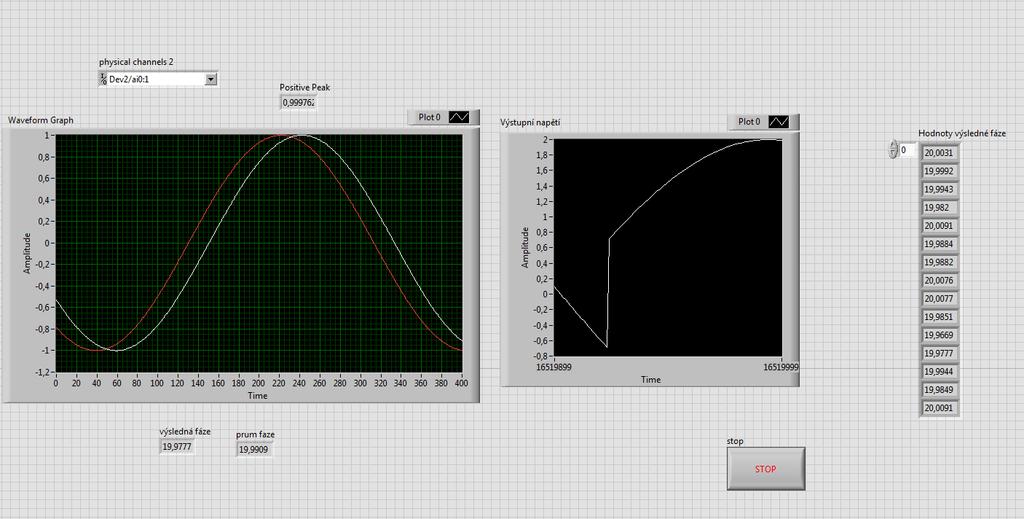
Task: Click x-axis max label 400 on Waveform Graph
Action: [x=462, y=384]
